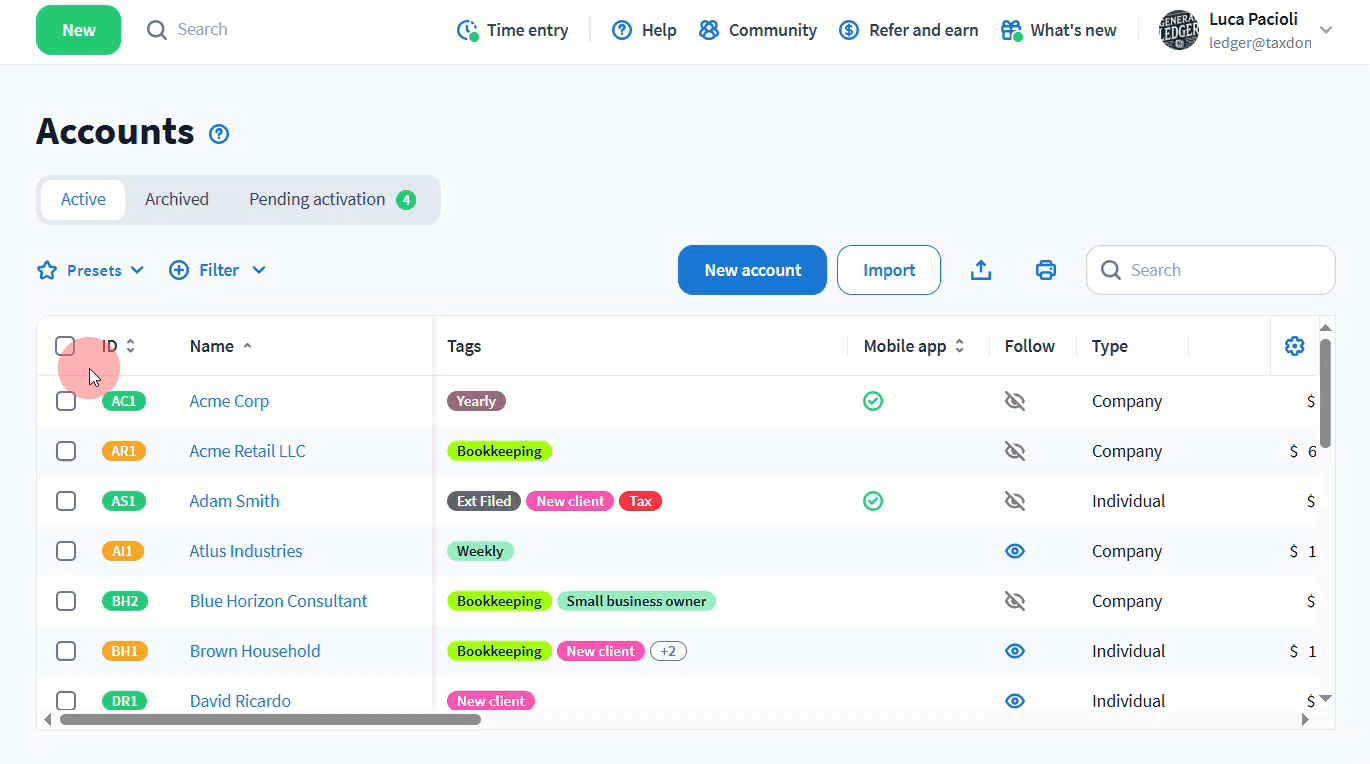The height and width of the screenshot is (764, 1370).
Task: Expand the Filter dropdown
Action: [217, 270]
